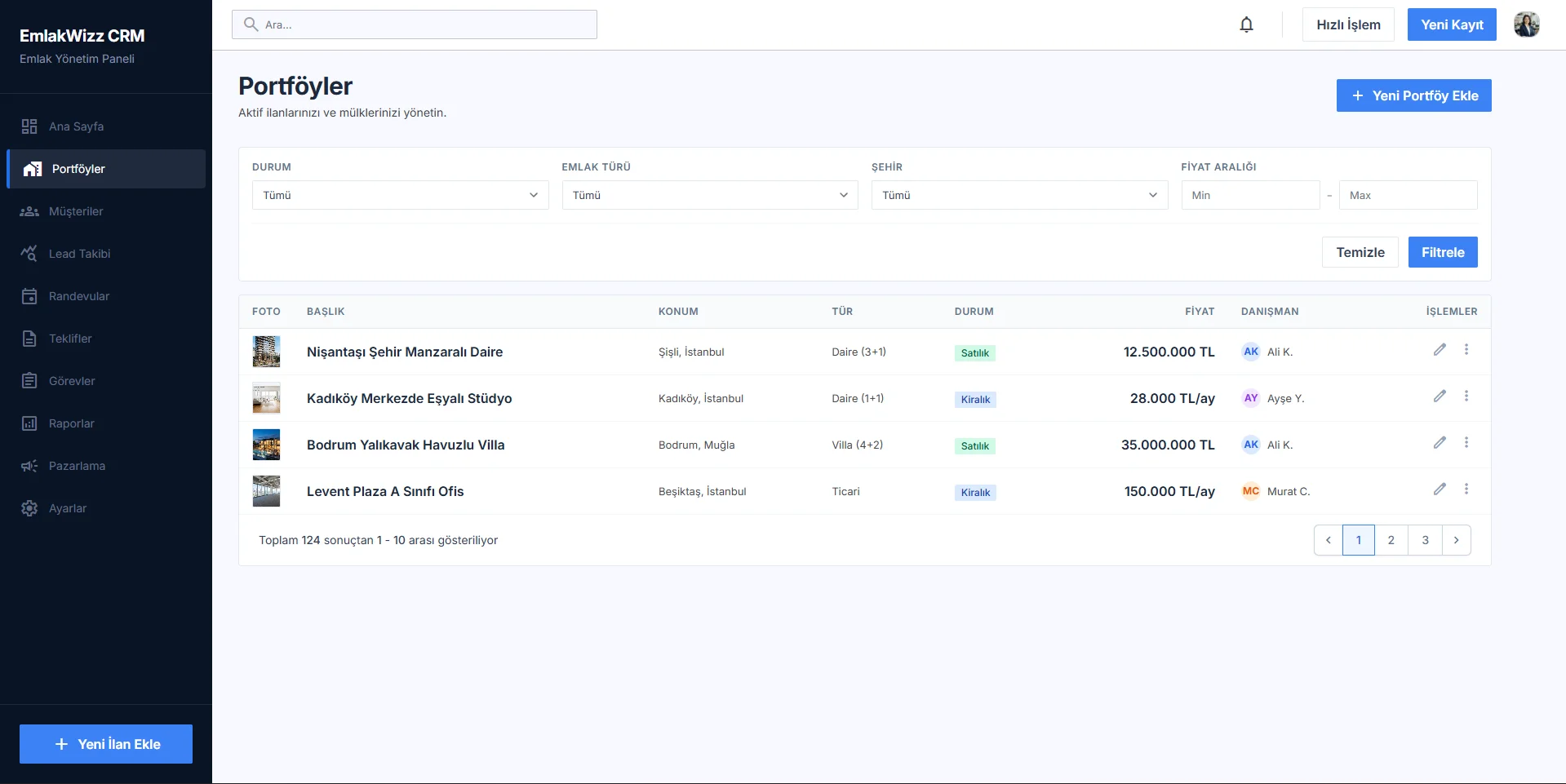1566x784 pixels.
Task: Open Görevler in sidebar
Action: click(x=106, y=381)
